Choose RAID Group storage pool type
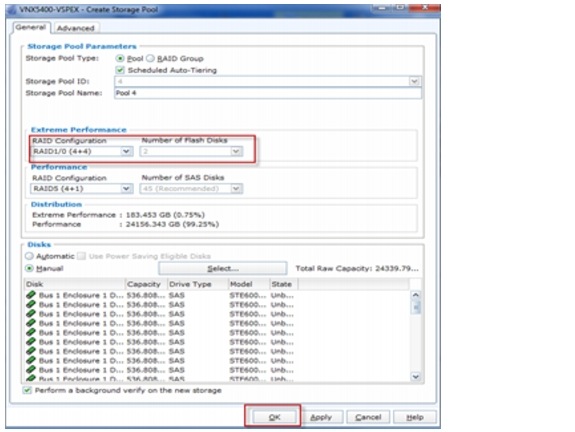 click(150, 58)
